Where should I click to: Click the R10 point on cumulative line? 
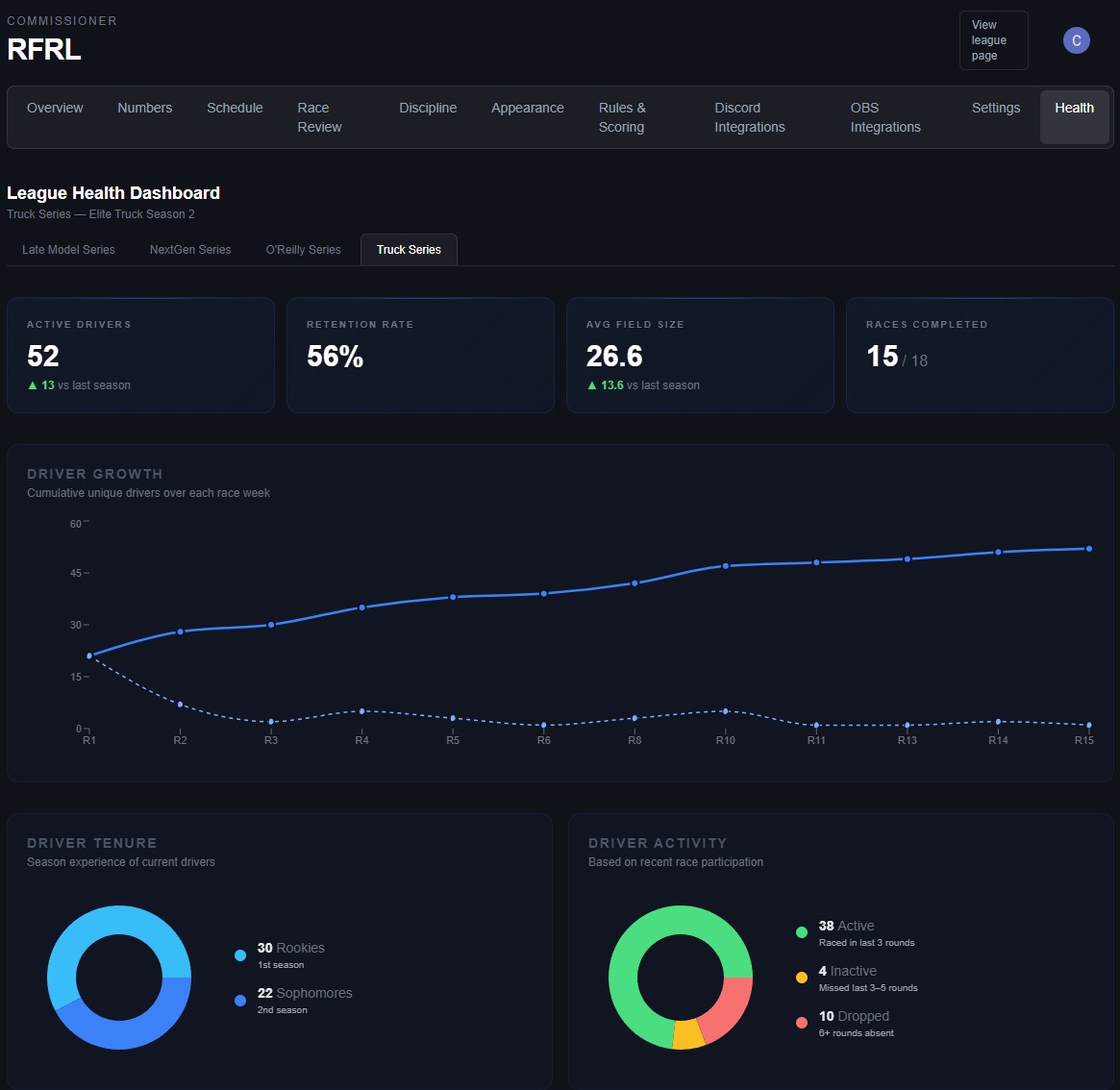click(x=725, y=566)
